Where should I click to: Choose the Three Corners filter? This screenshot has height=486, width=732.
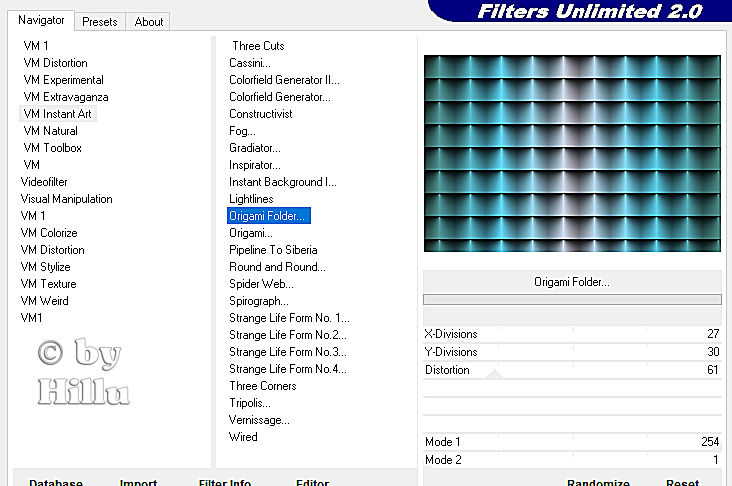pos(263,386)
